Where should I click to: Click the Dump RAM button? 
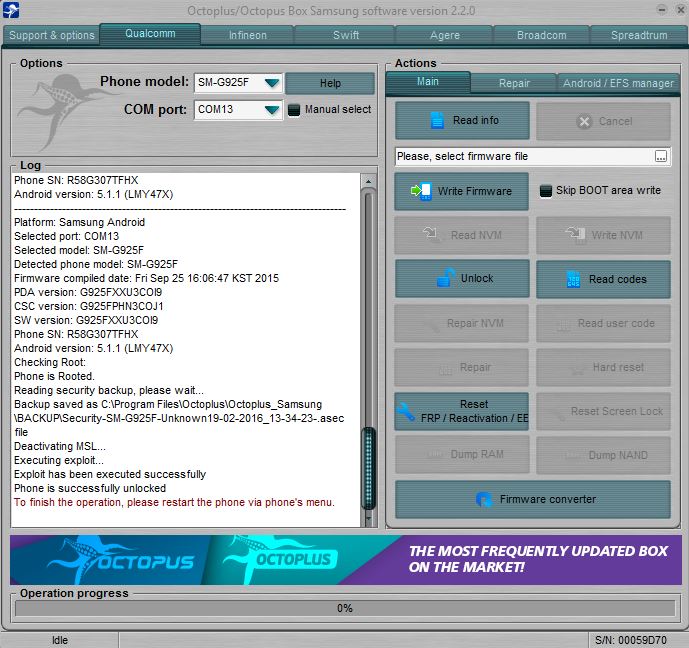(x=461, y=455)
